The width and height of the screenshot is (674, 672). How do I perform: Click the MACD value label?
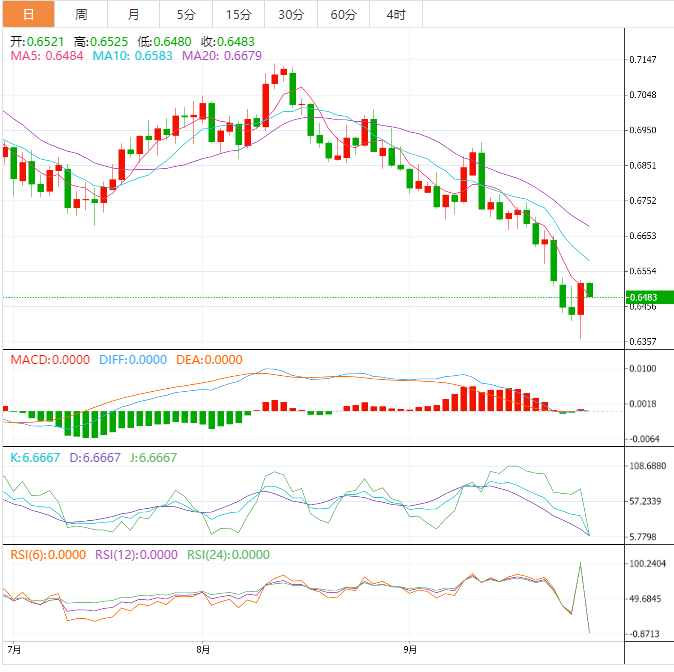point(50,359)
